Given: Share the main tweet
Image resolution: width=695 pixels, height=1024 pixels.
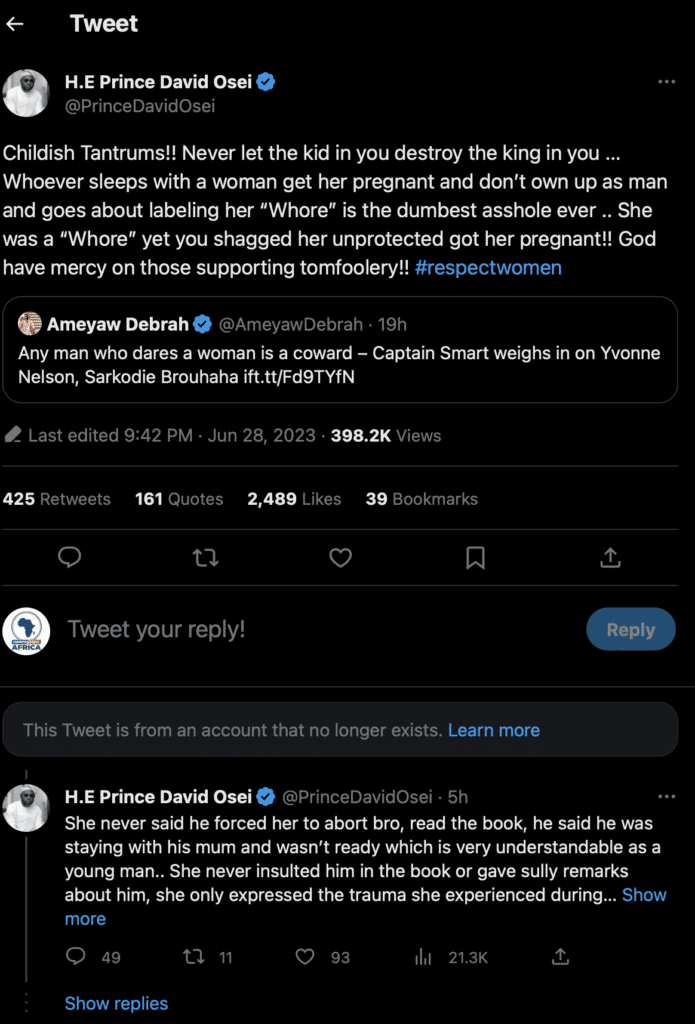Looking at the screenshot, I should 611,557.
